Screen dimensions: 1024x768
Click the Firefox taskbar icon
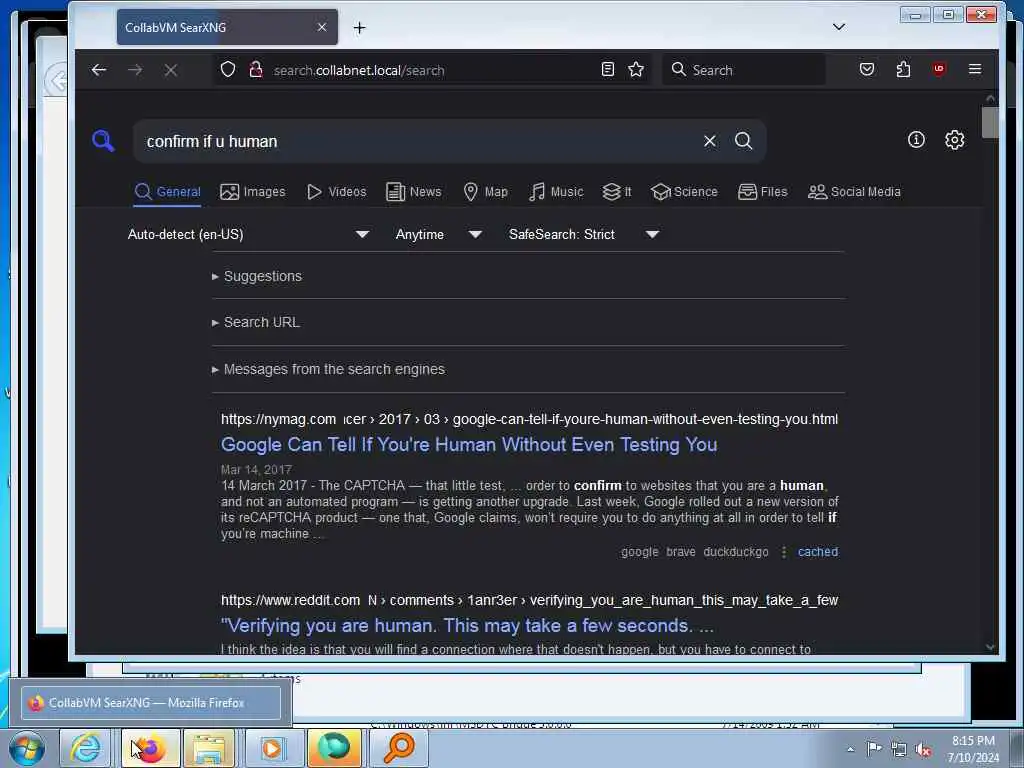[150, 748]
